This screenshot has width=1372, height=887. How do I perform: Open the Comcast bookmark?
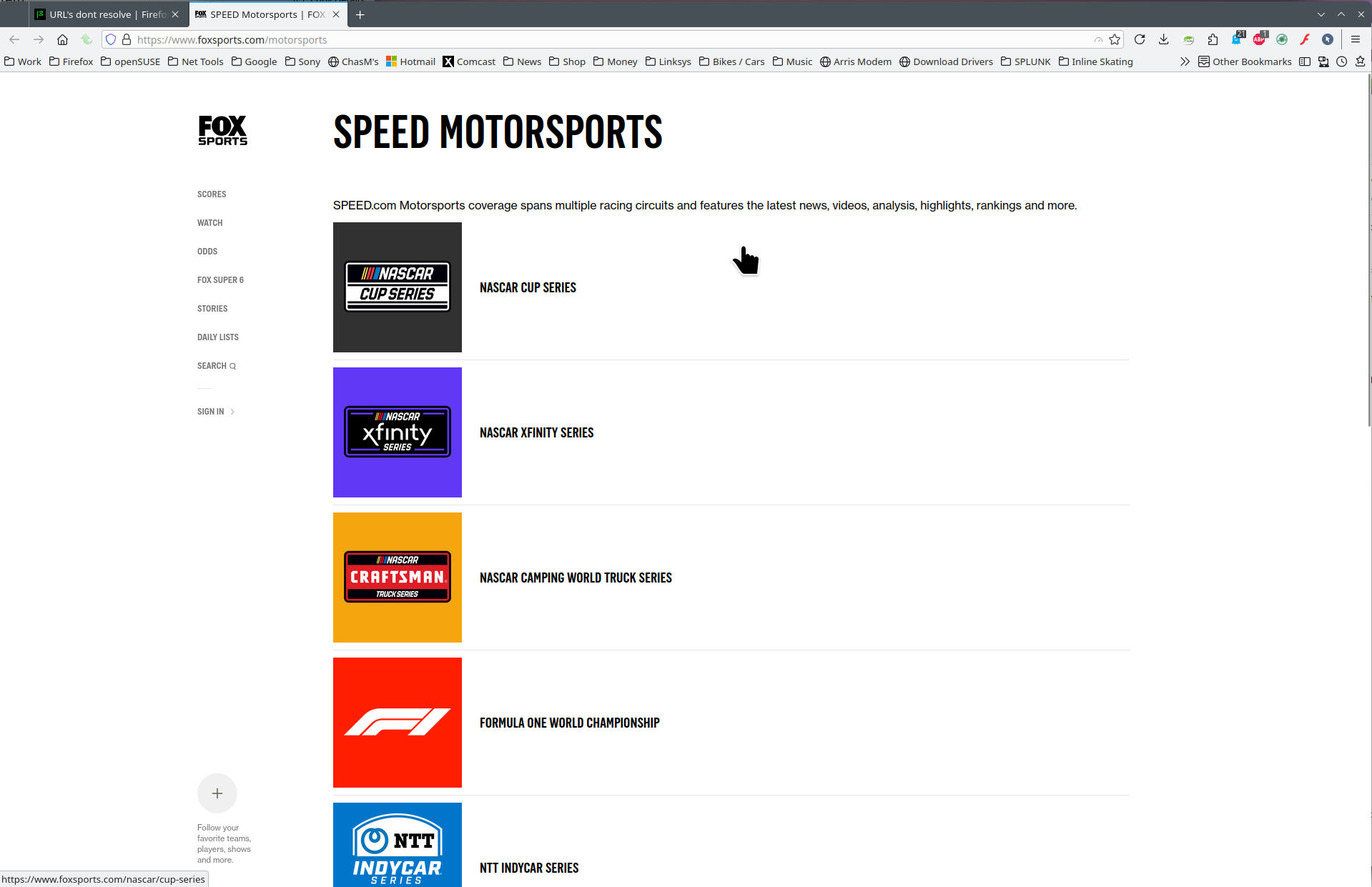(x=469, y=62)
